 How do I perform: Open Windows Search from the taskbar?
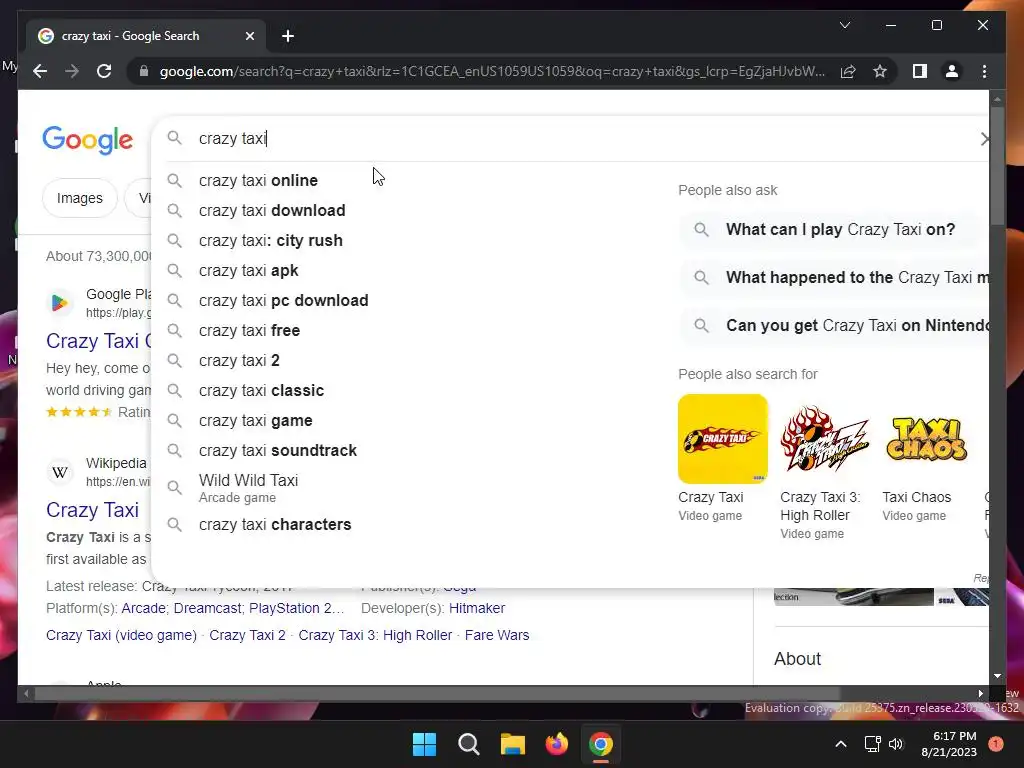[x=469, y=744]
